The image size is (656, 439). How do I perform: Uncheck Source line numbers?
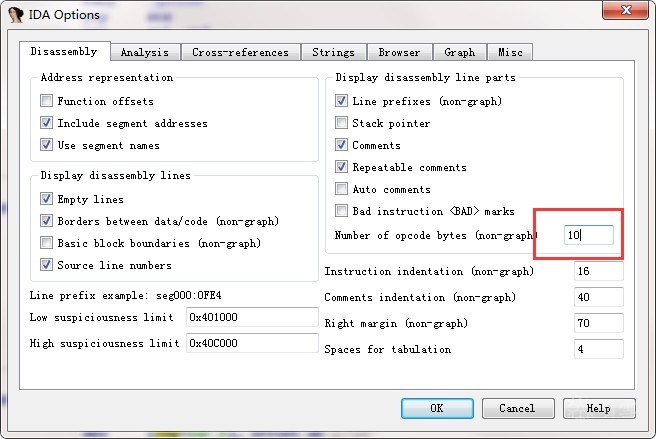click(x=46, y=265)
